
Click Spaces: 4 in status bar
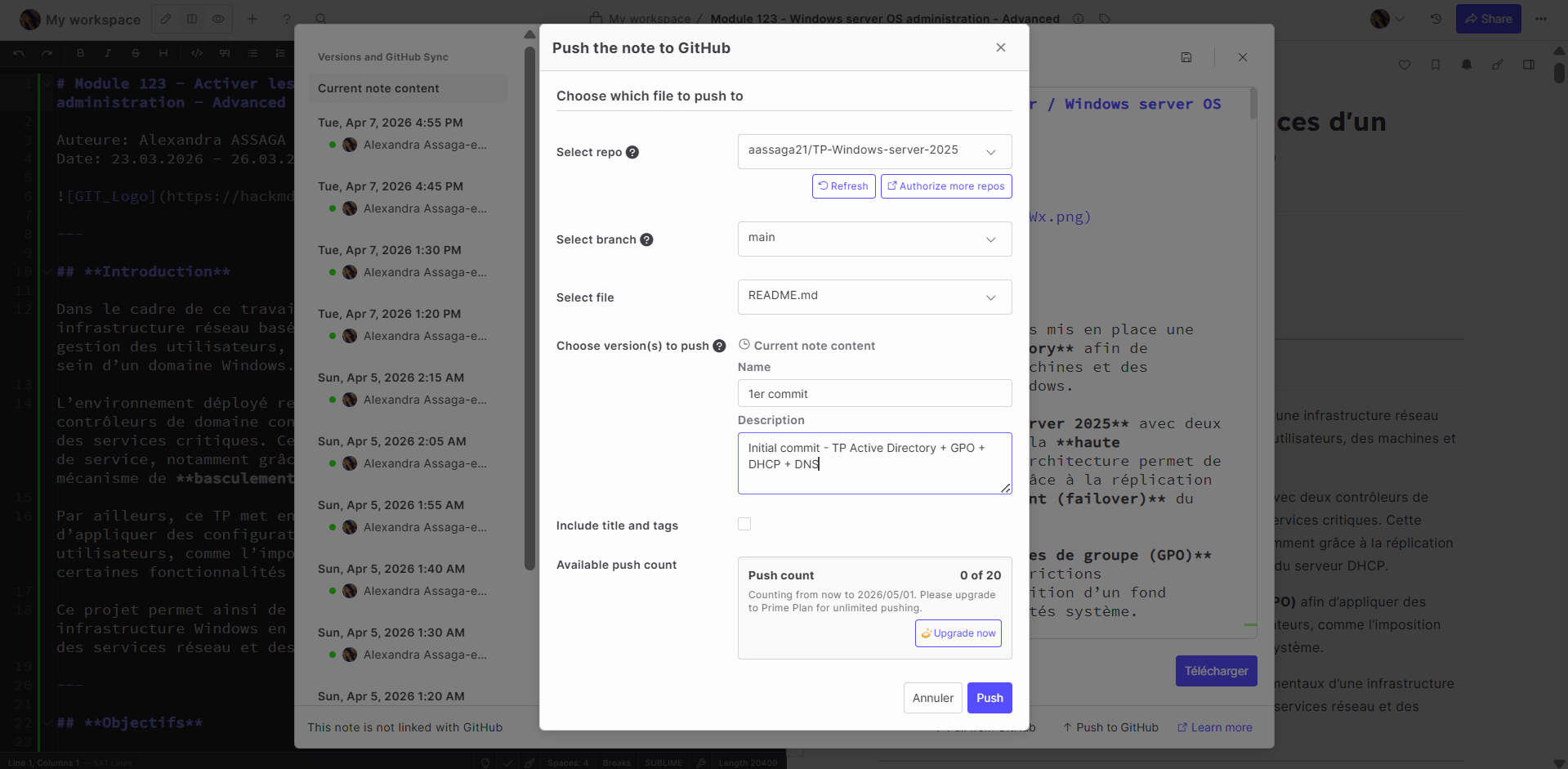point(568,762)
